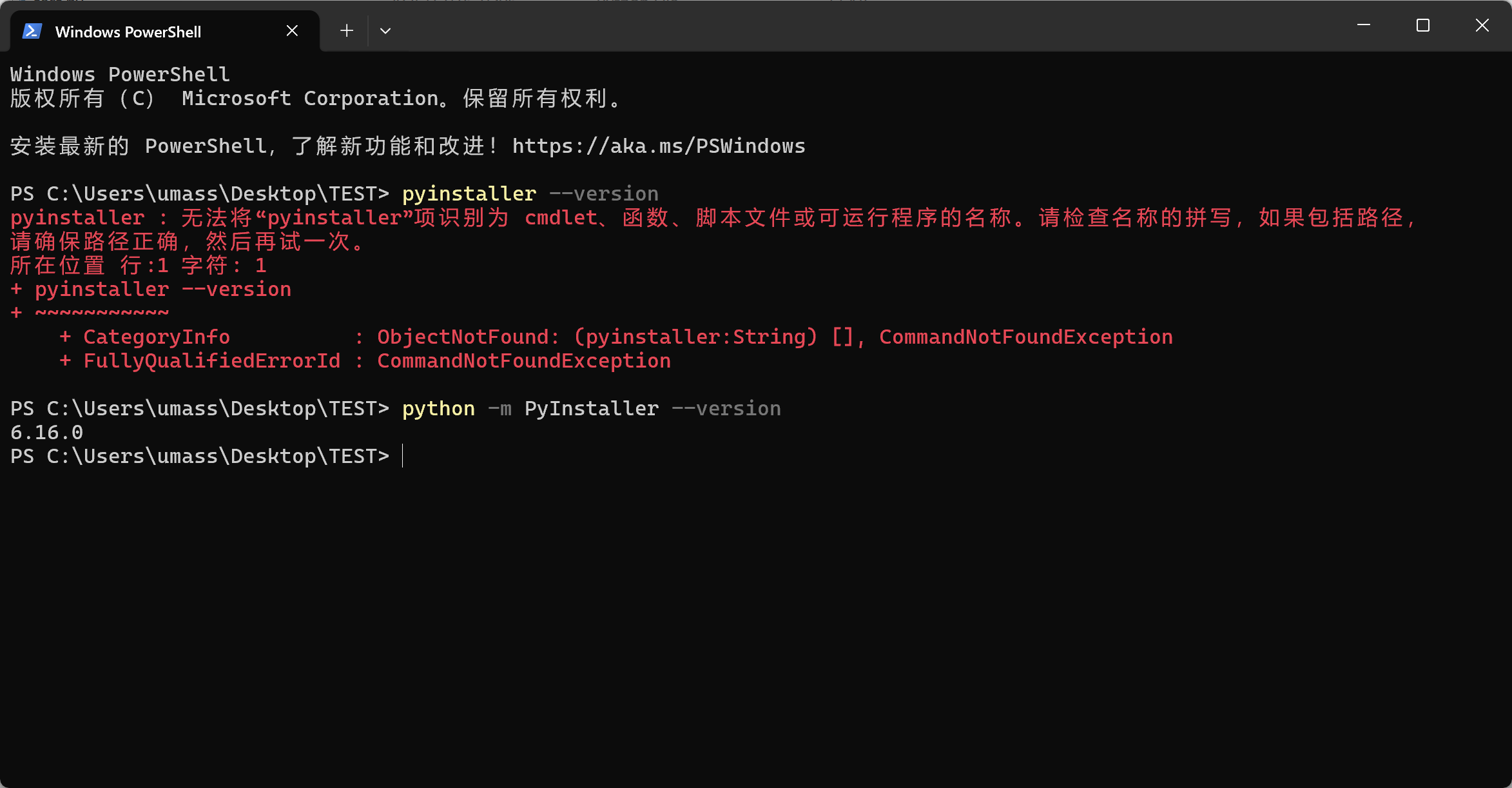Click the 6.16.0 version output
This screenshot has width=1512, height=788.
coord(46,432)
